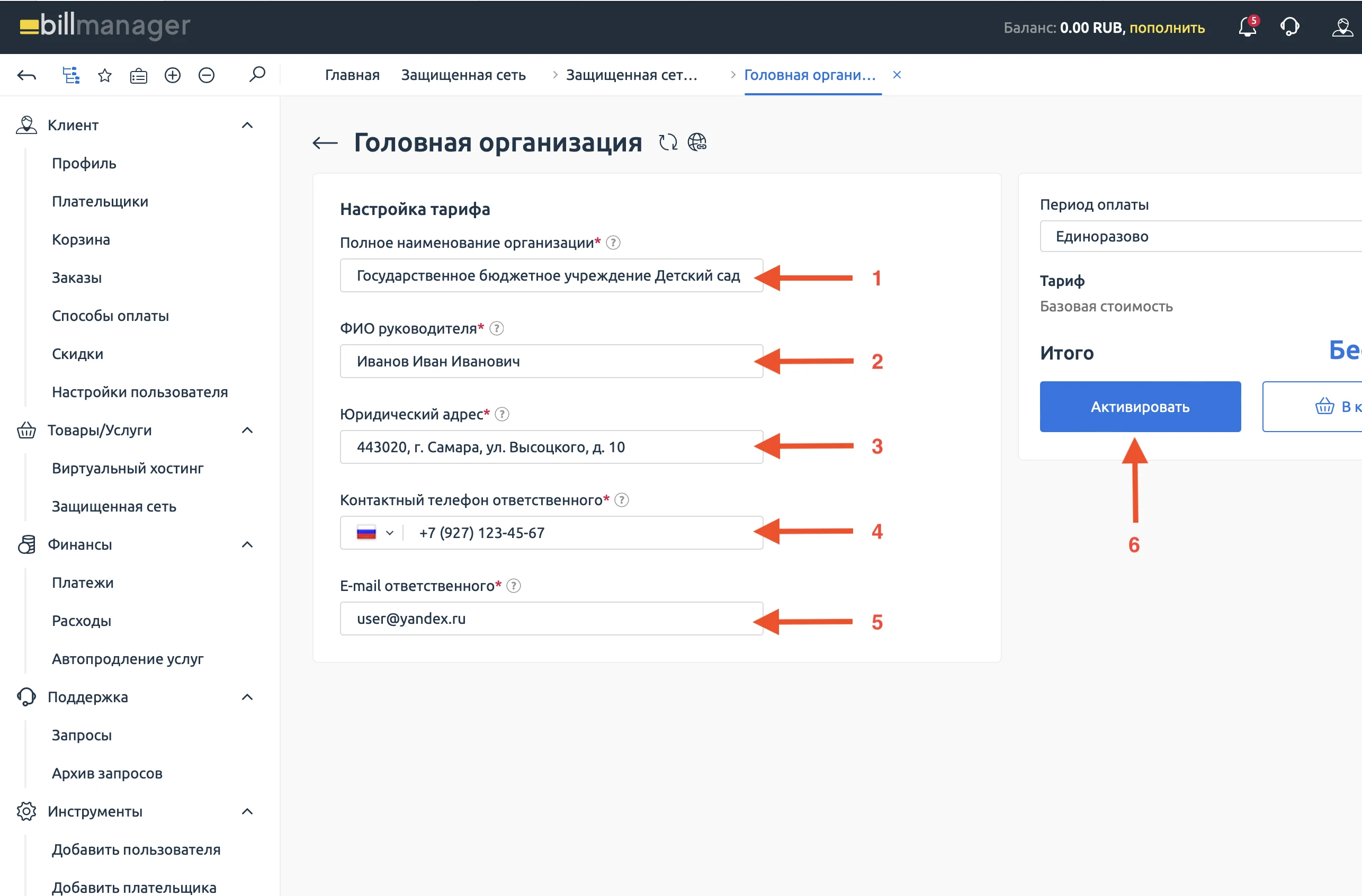Click the Финансы coins icon
Viewport: 1362px width, 896px height.
(x=26, y=544)
